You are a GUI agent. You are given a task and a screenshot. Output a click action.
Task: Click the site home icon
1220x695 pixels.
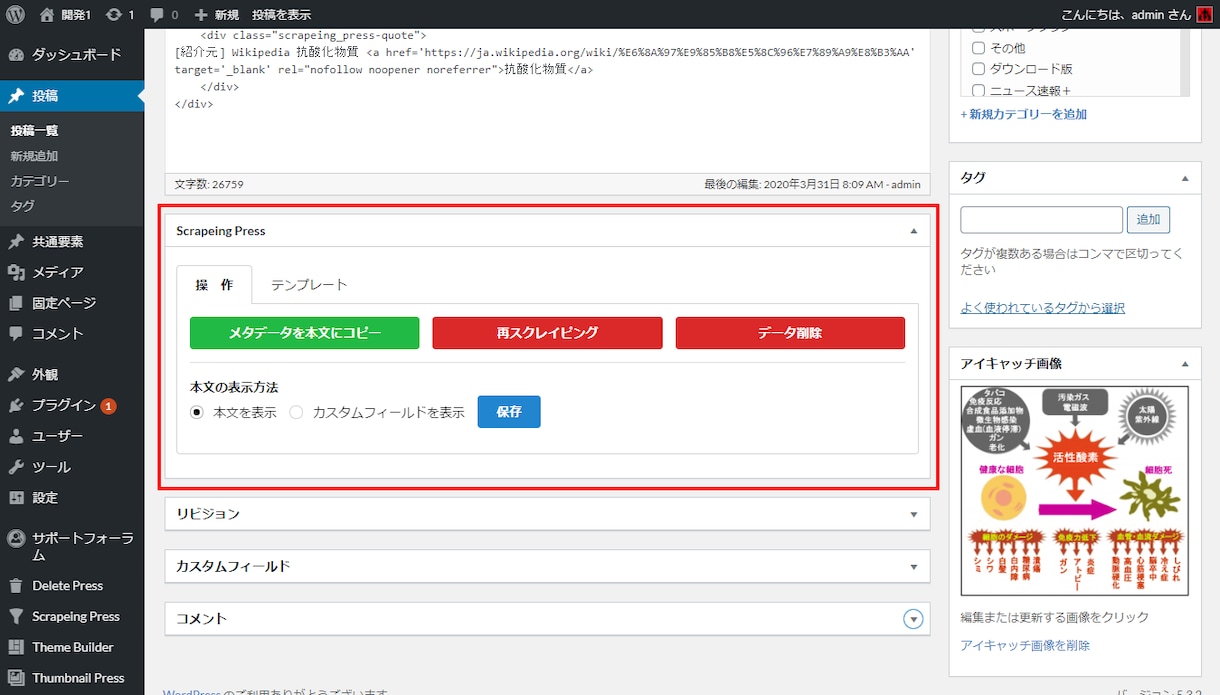(x=47, y=15)
